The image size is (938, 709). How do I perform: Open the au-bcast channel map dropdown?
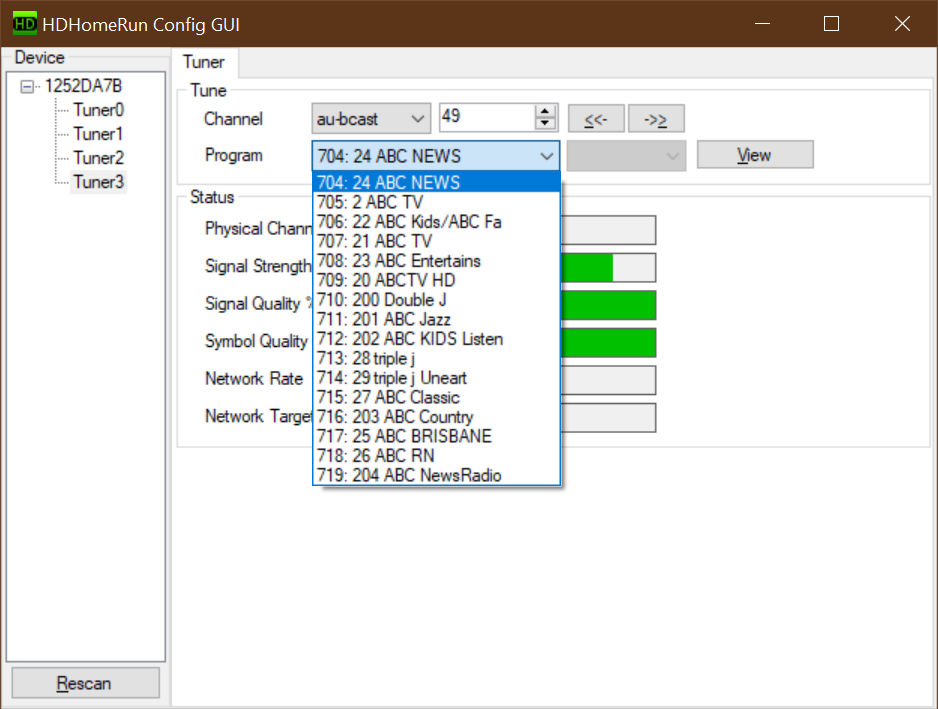pos(371,118)
